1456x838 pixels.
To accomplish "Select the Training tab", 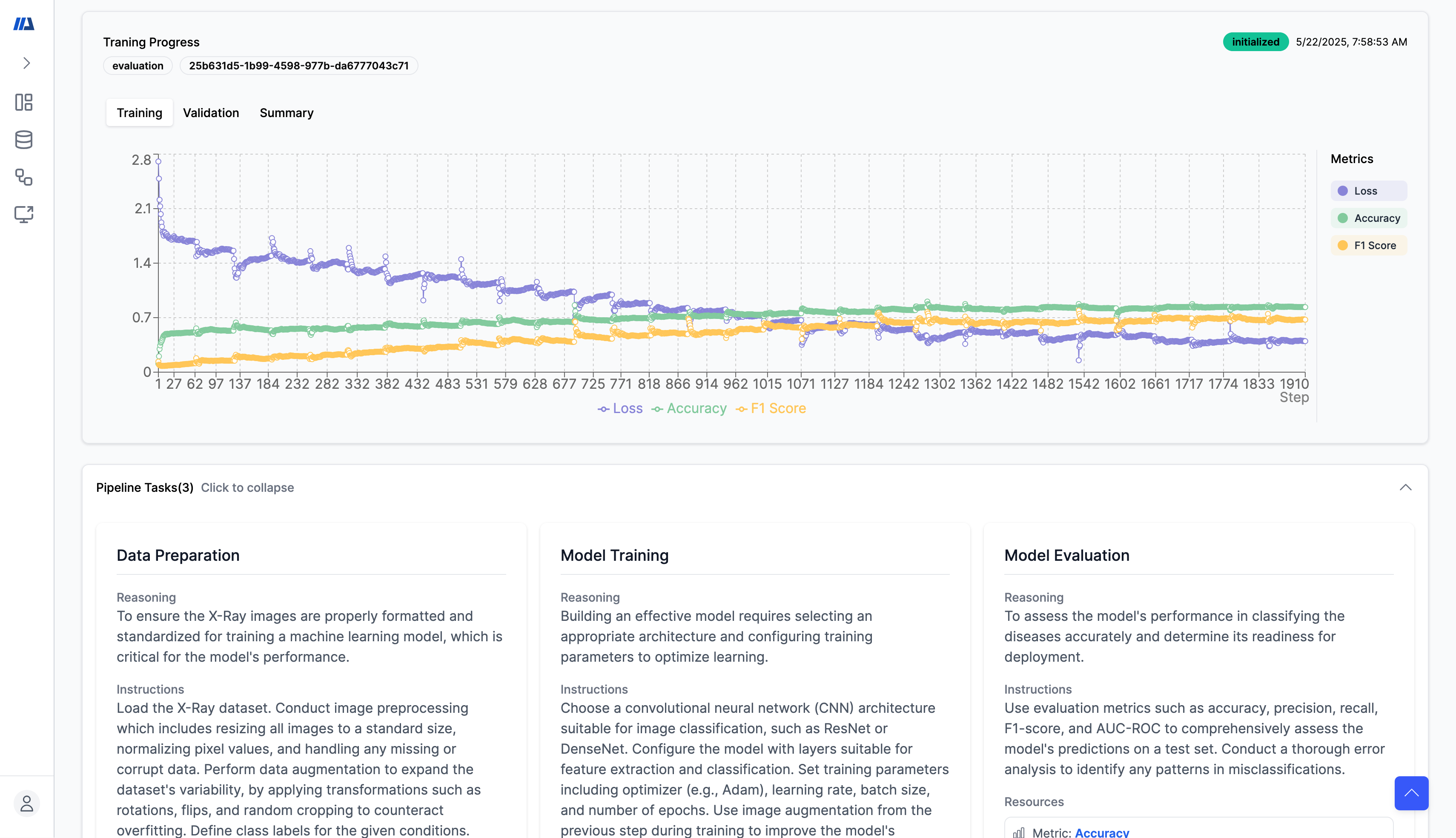I will click(x=139, y=113).
